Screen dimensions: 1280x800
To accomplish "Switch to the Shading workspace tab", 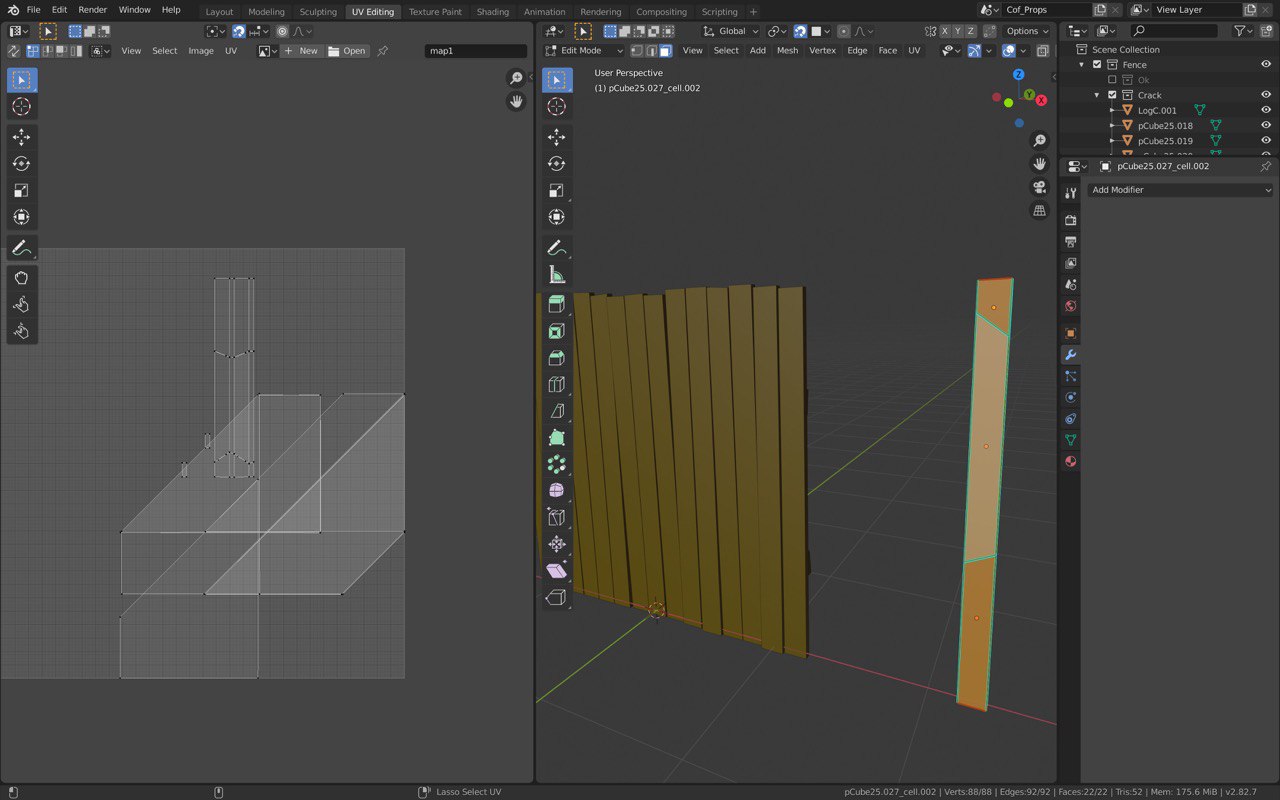I will click(x=492, y=12).
